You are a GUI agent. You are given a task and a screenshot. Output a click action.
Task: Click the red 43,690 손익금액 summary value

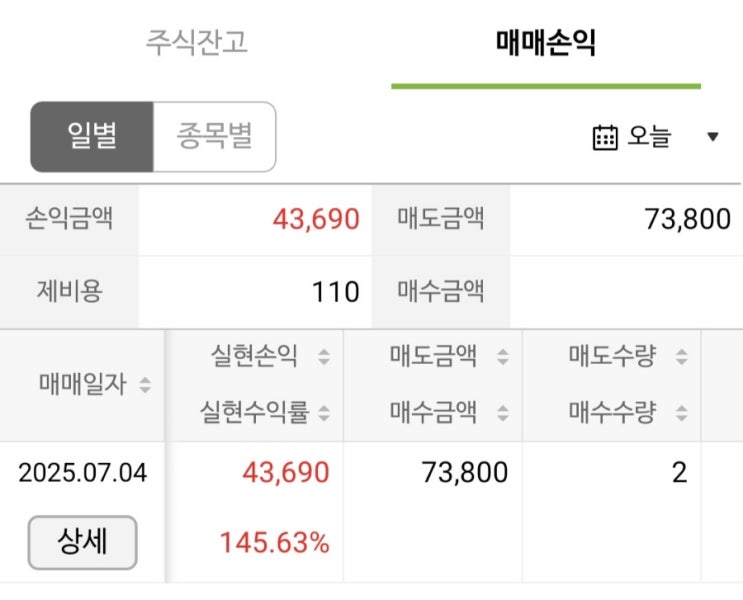pos(315,219)
